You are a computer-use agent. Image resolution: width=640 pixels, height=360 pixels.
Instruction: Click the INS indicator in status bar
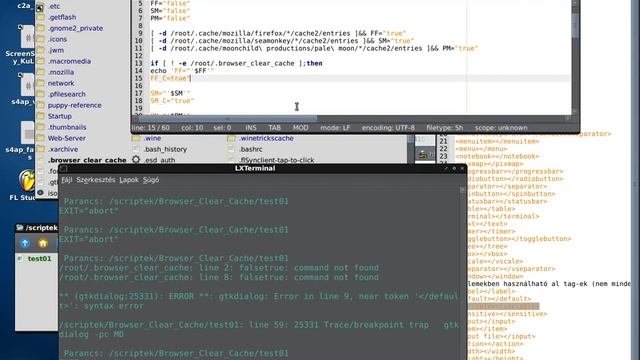pyautogui.click(x=251, y=128)
